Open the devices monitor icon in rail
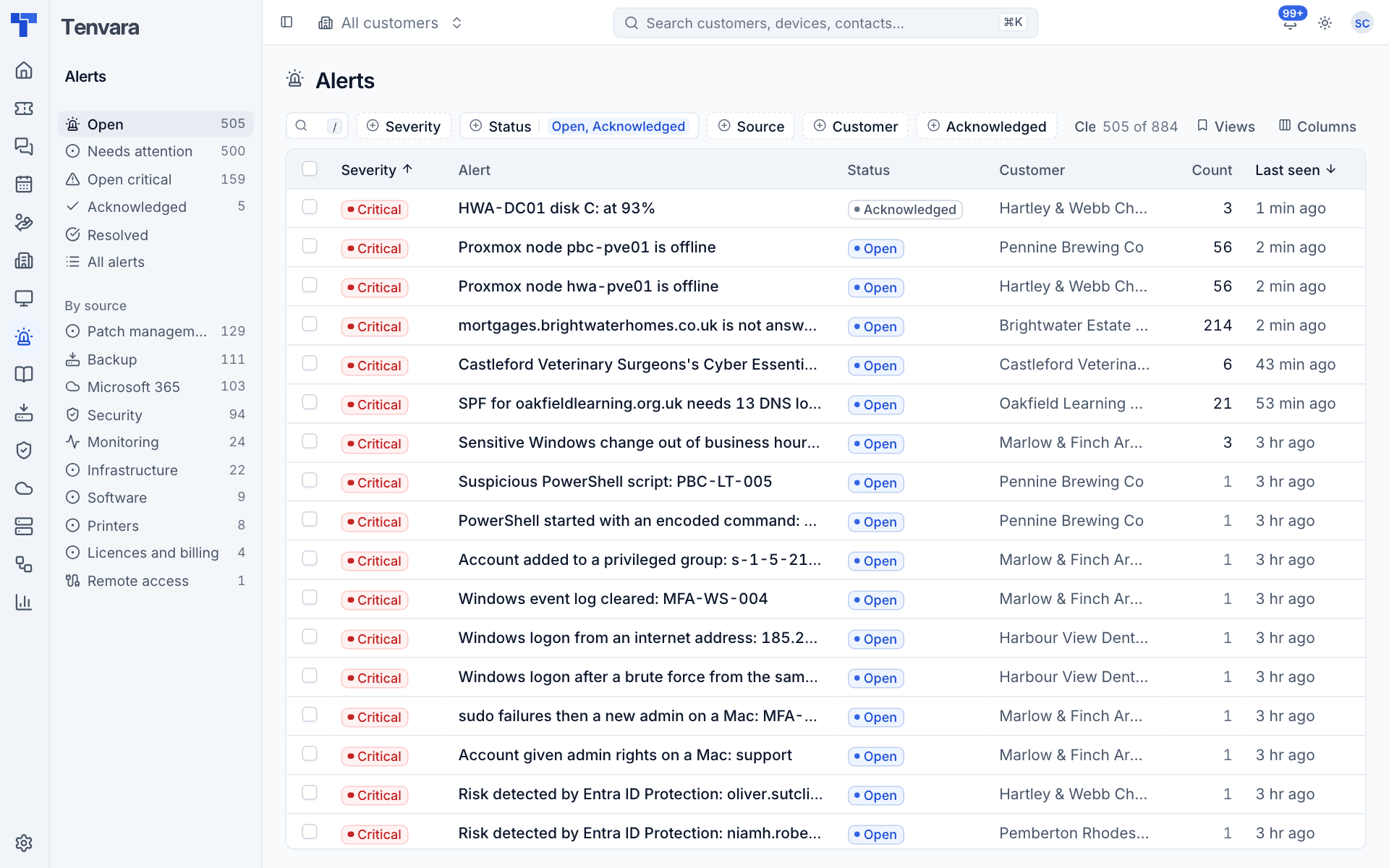Image resolution: width=1389 pixels, height=868 pixels. pyautogui.click(x=24, y=298)
